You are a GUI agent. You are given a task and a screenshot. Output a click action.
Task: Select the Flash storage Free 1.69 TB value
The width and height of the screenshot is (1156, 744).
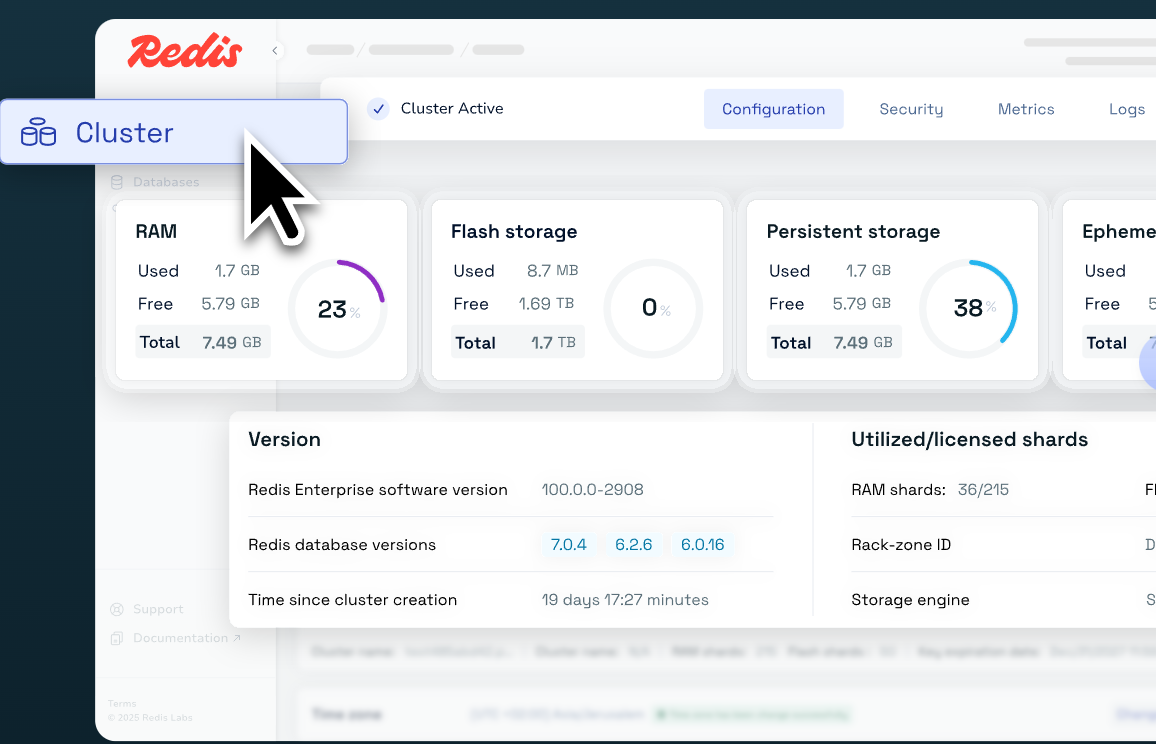(x=546, y=303)
